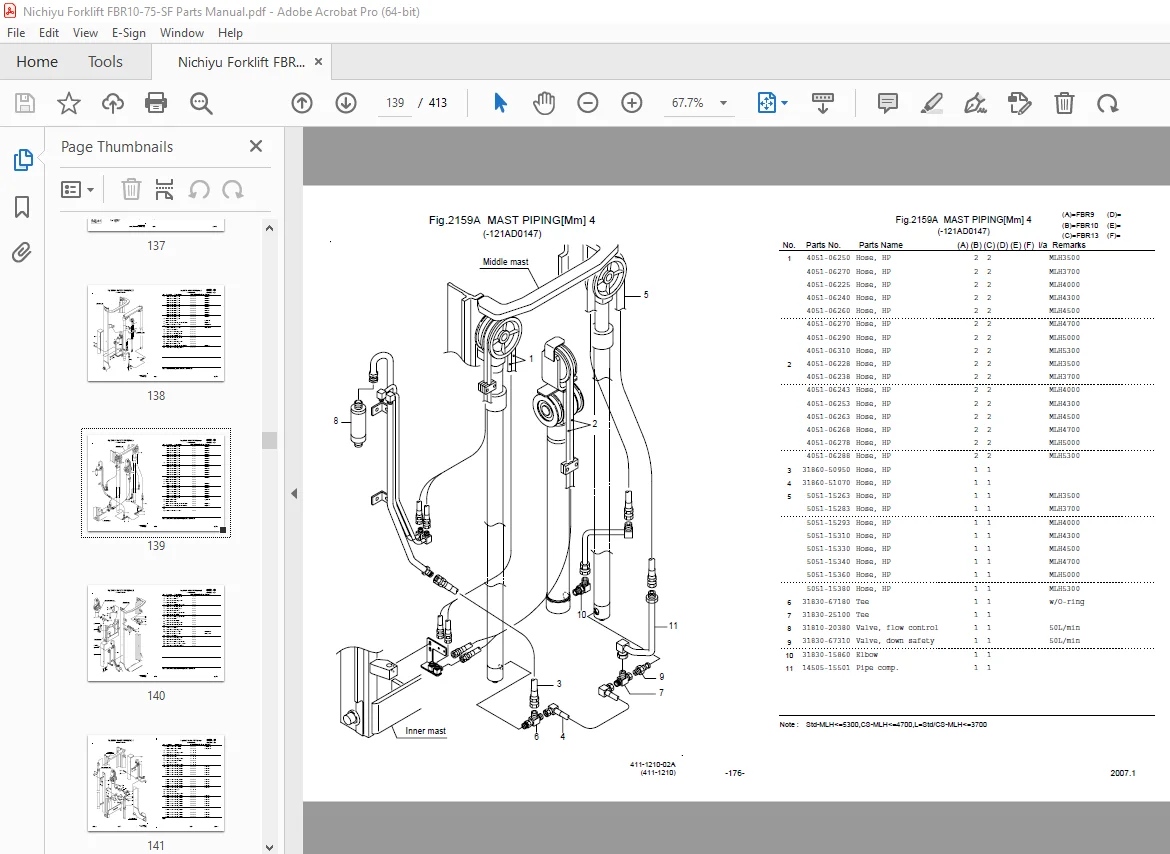Click the thumbnail panel scrollbar handle

(x=269, y=440)
